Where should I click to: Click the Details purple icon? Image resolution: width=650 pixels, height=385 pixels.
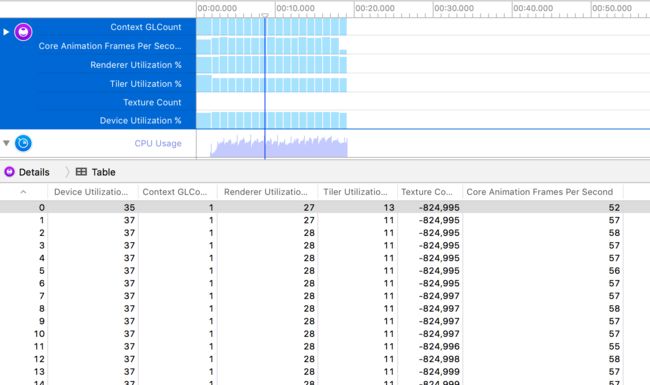9,172
